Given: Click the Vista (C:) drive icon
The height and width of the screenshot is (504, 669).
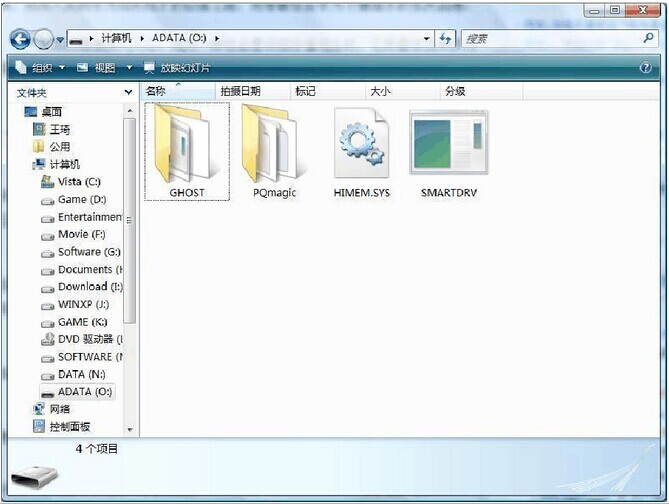Looking at the screenshot, I should pos(47,182).
